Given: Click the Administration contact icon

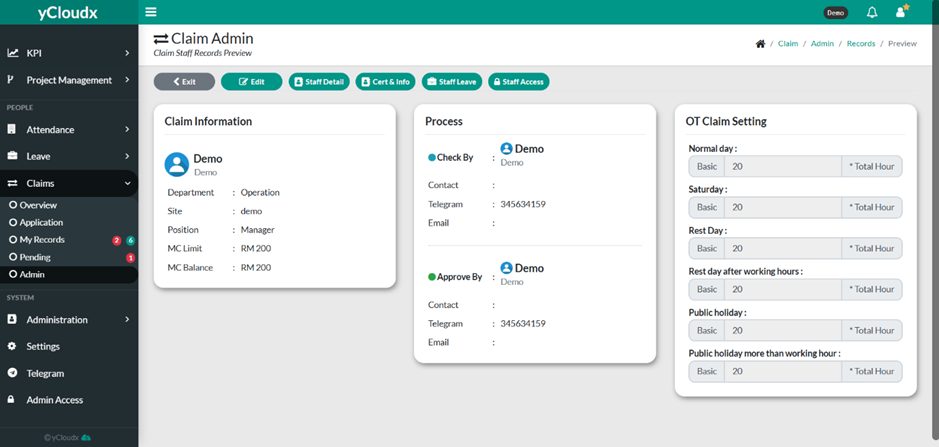Looking at the screenshot, I should pyautogui.click(x=12, y=319).
